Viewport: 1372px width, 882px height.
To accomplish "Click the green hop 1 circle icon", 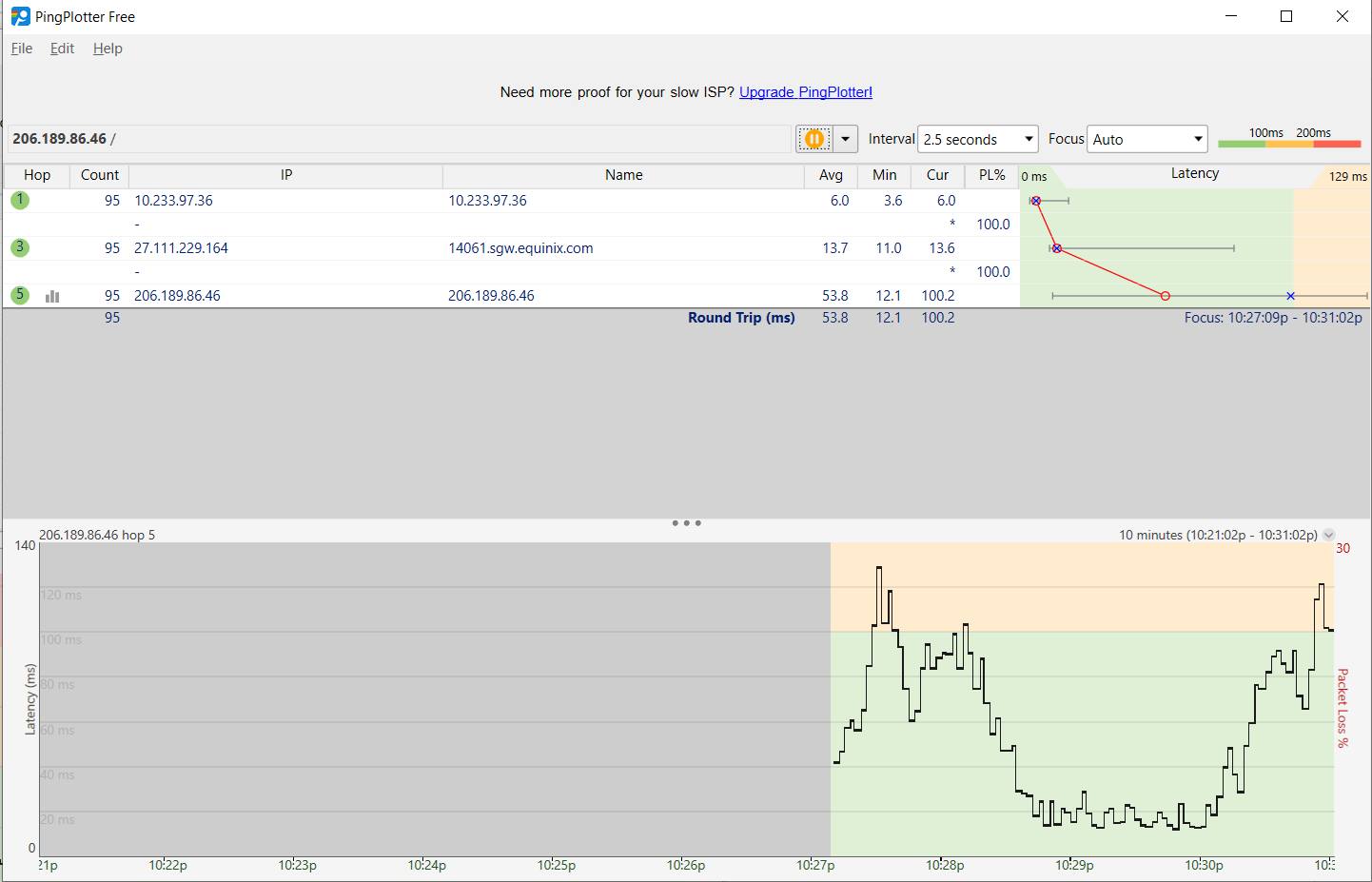I will click(20, 200).
